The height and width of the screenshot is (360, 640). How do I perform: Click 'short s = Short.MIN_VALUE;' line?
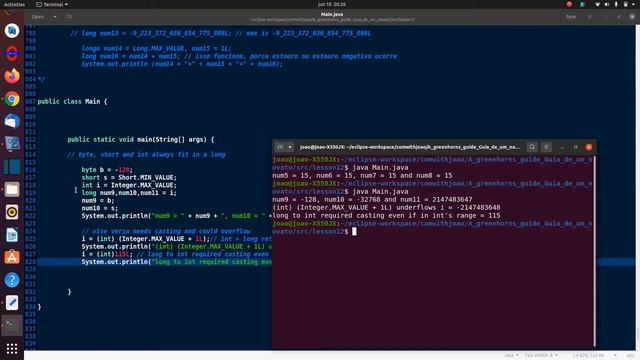coord(129,178)
